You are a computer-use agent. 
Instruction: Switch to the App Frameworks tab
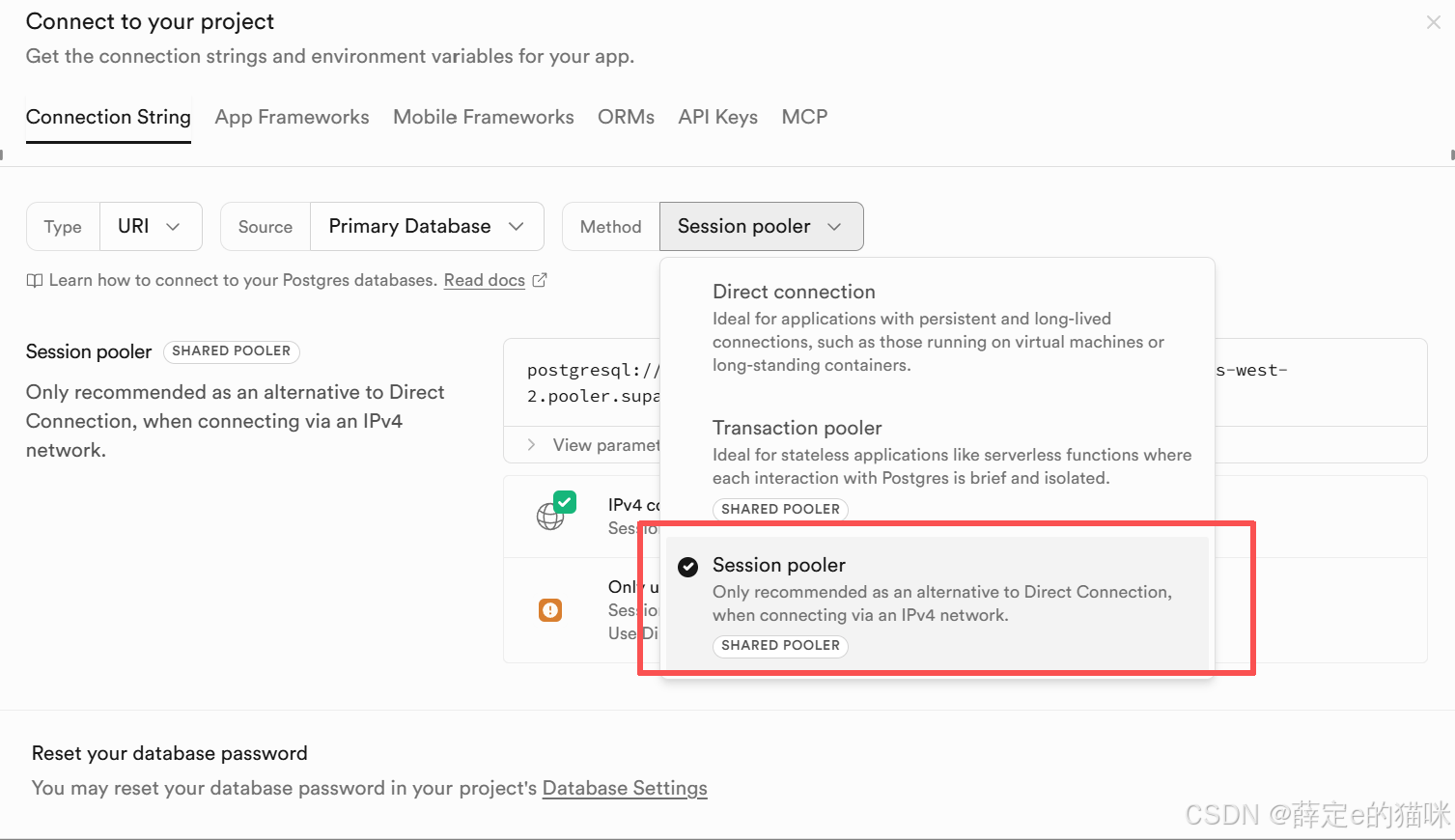[x=292, y=117]
